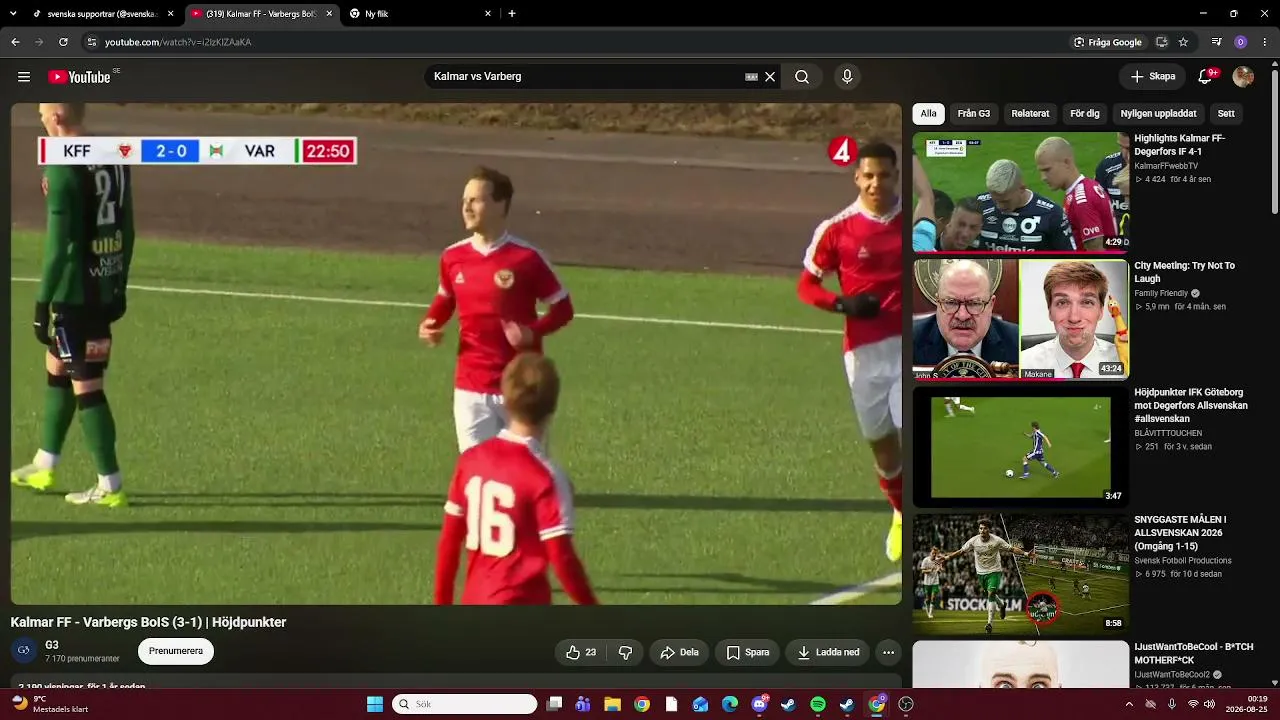Viewport: 1280px width, 720px height.
Task: Open the on-screen keyboard in search box
Action: coord(751,77)
